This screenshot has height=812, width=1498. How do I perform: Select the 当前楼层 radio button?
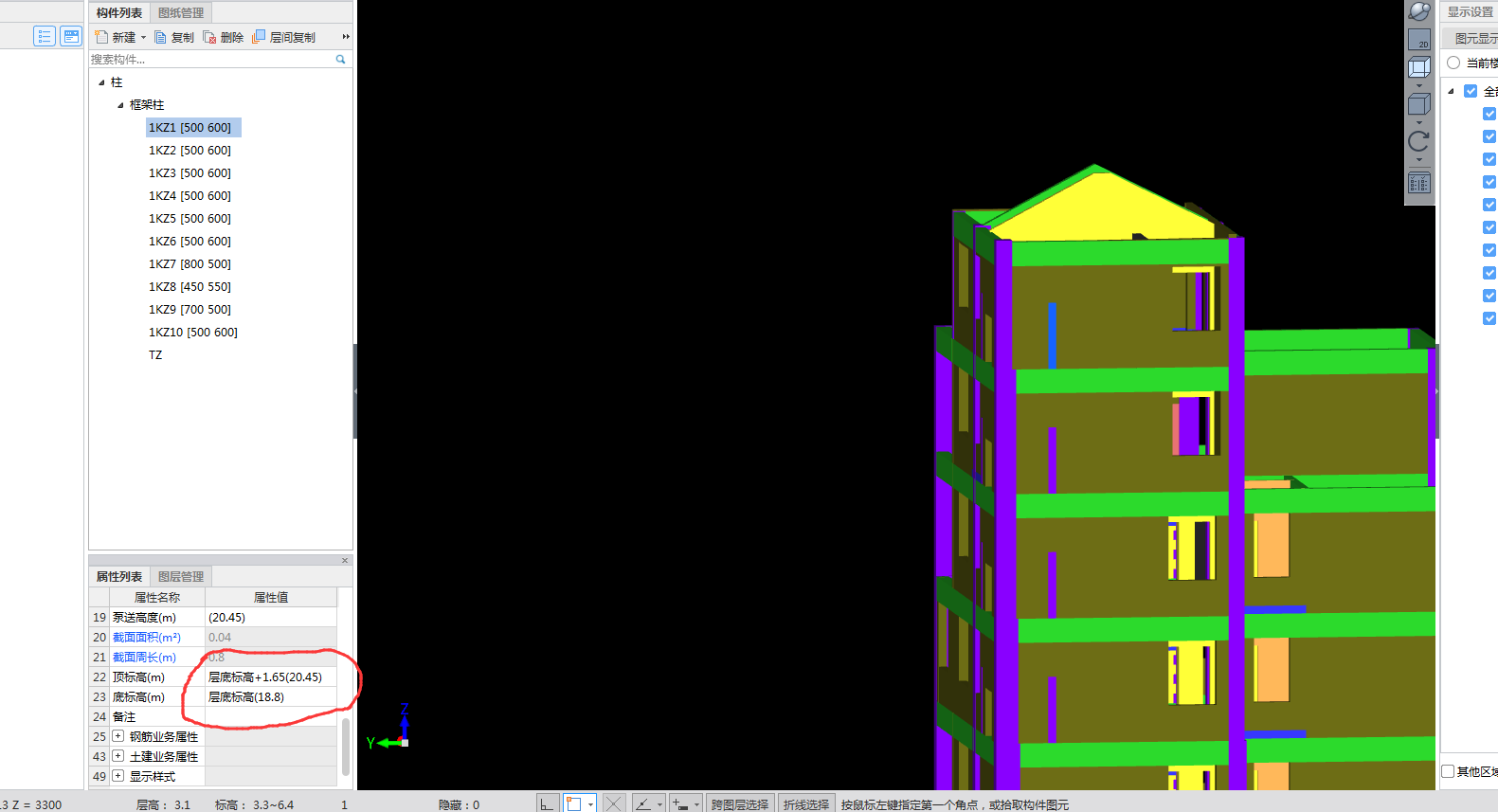click(x=1453, y=63)
